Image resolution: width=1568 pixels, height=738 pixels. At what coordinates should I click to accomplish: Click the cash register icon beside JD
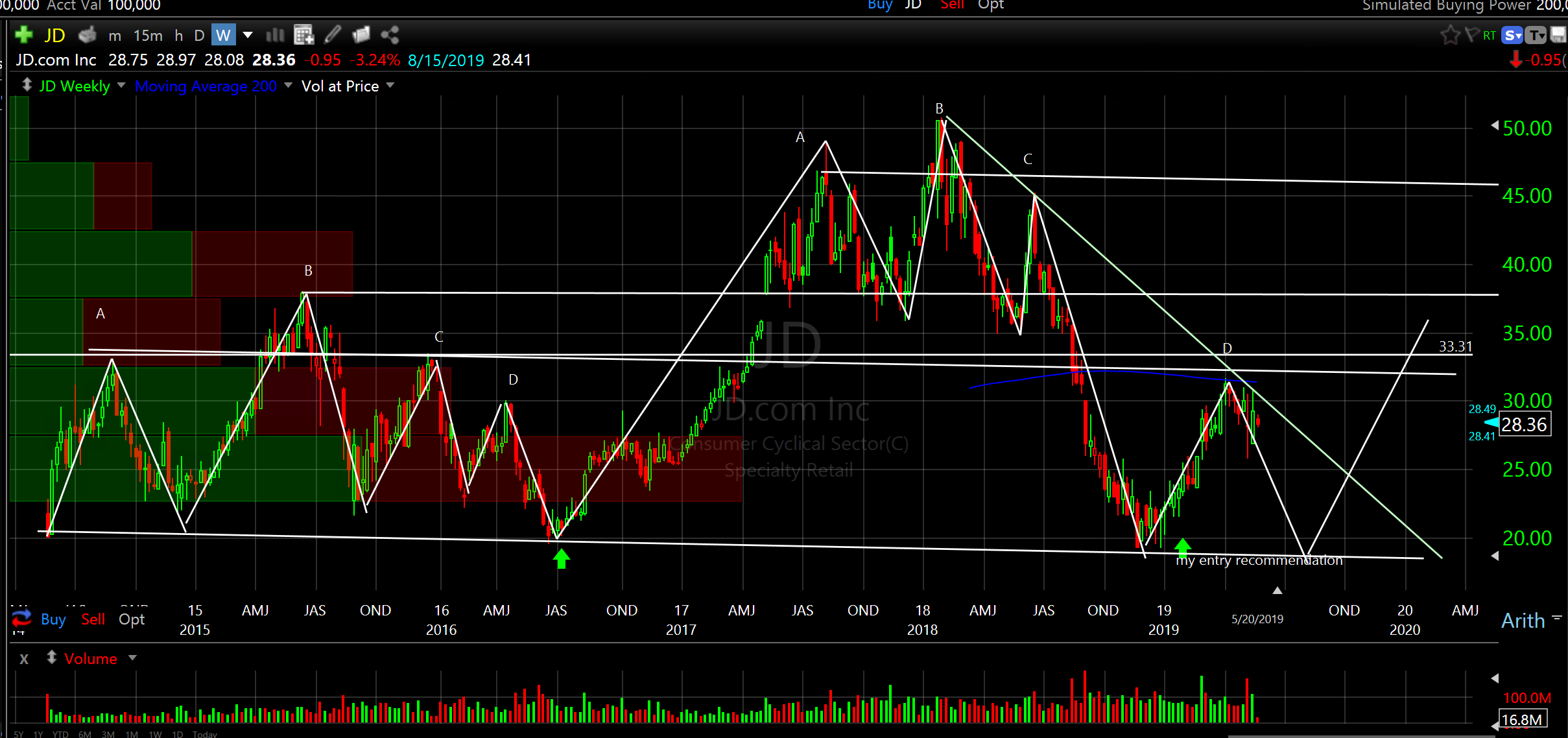pyautogui.click(x=88, y=34)
